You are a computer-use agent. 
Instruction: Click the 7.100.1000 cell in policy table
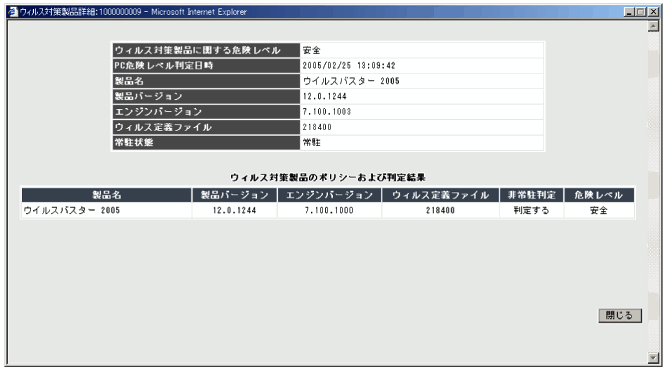point(329,210)
